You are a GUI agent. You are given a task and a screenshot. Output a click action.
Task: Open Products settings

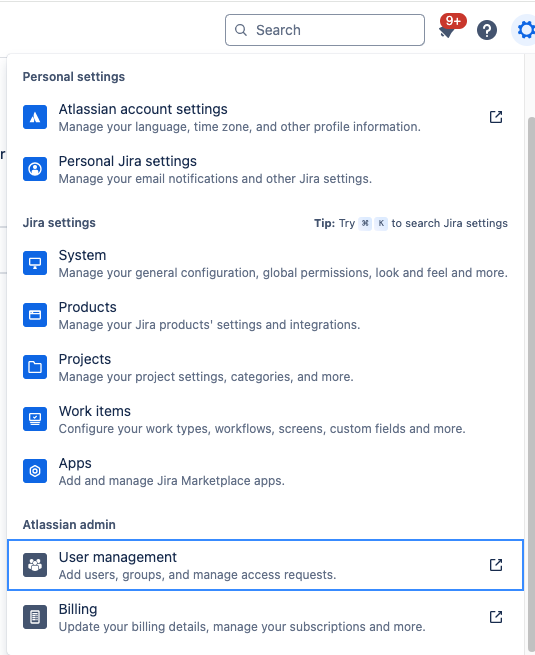[265, 315]
